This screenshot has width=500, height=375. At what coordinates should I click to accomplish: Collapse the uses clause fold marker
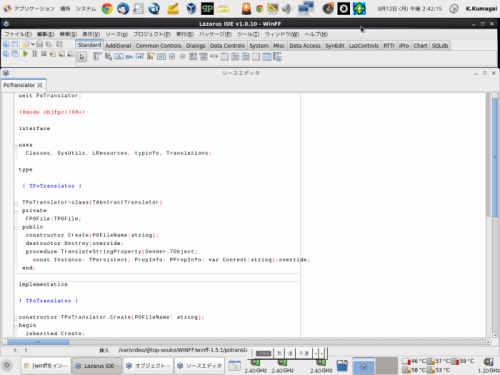click(x=16, y=146)
